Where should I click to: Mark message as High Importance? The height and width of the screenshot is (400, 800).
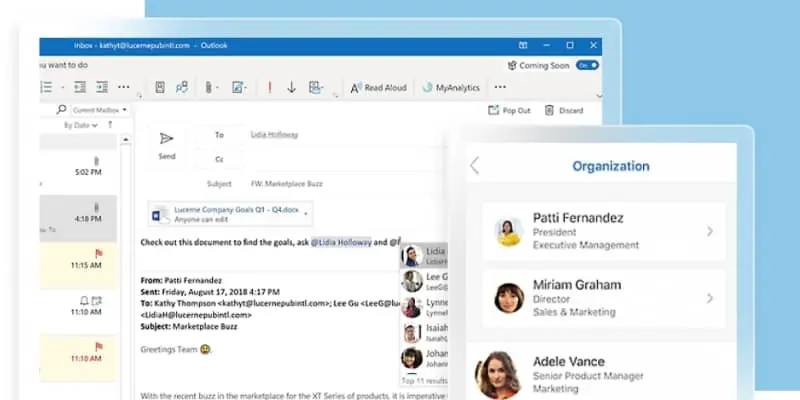(270, 87)
